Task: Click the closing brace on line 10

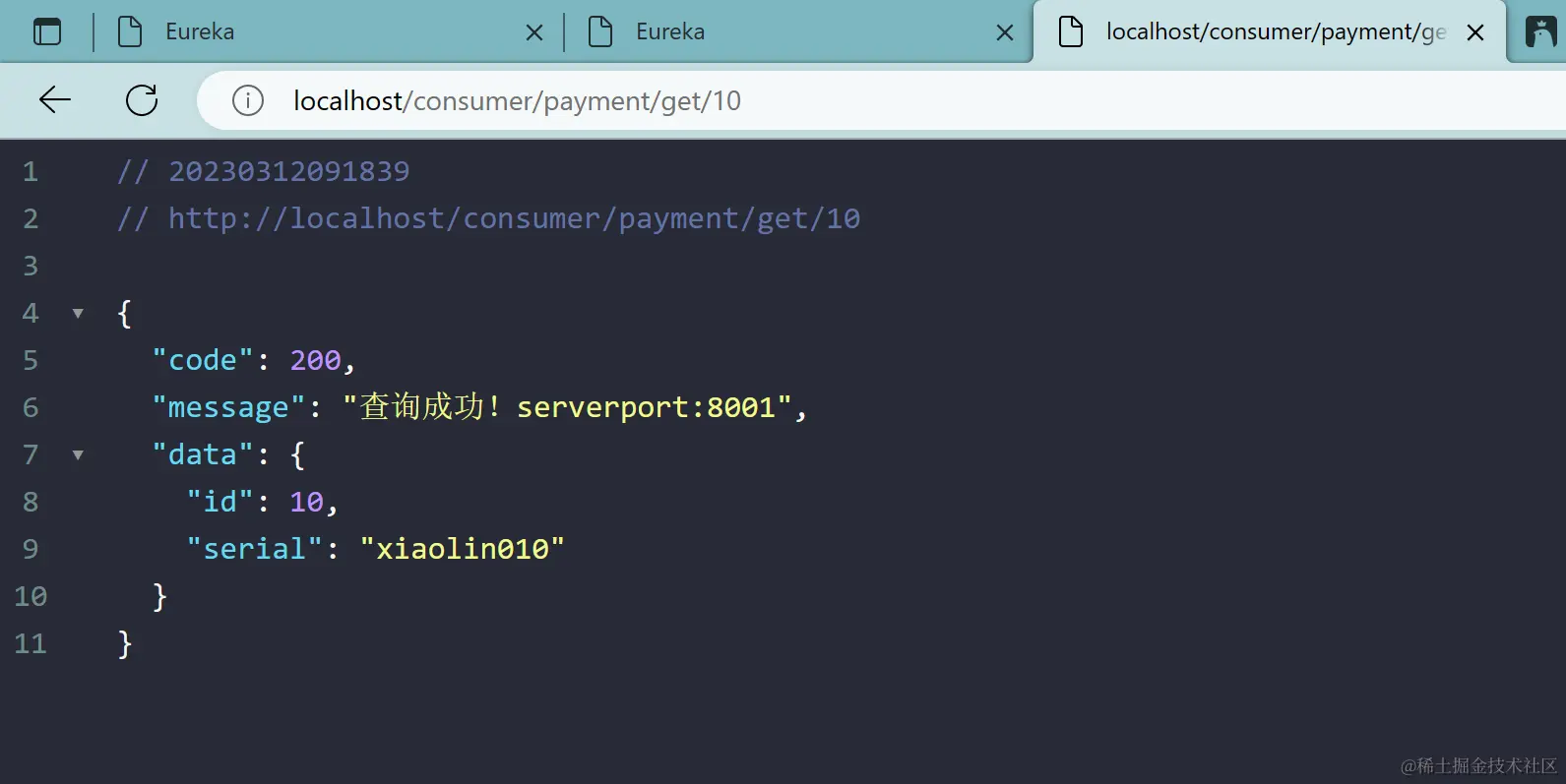Action: [x=159, y=596]
